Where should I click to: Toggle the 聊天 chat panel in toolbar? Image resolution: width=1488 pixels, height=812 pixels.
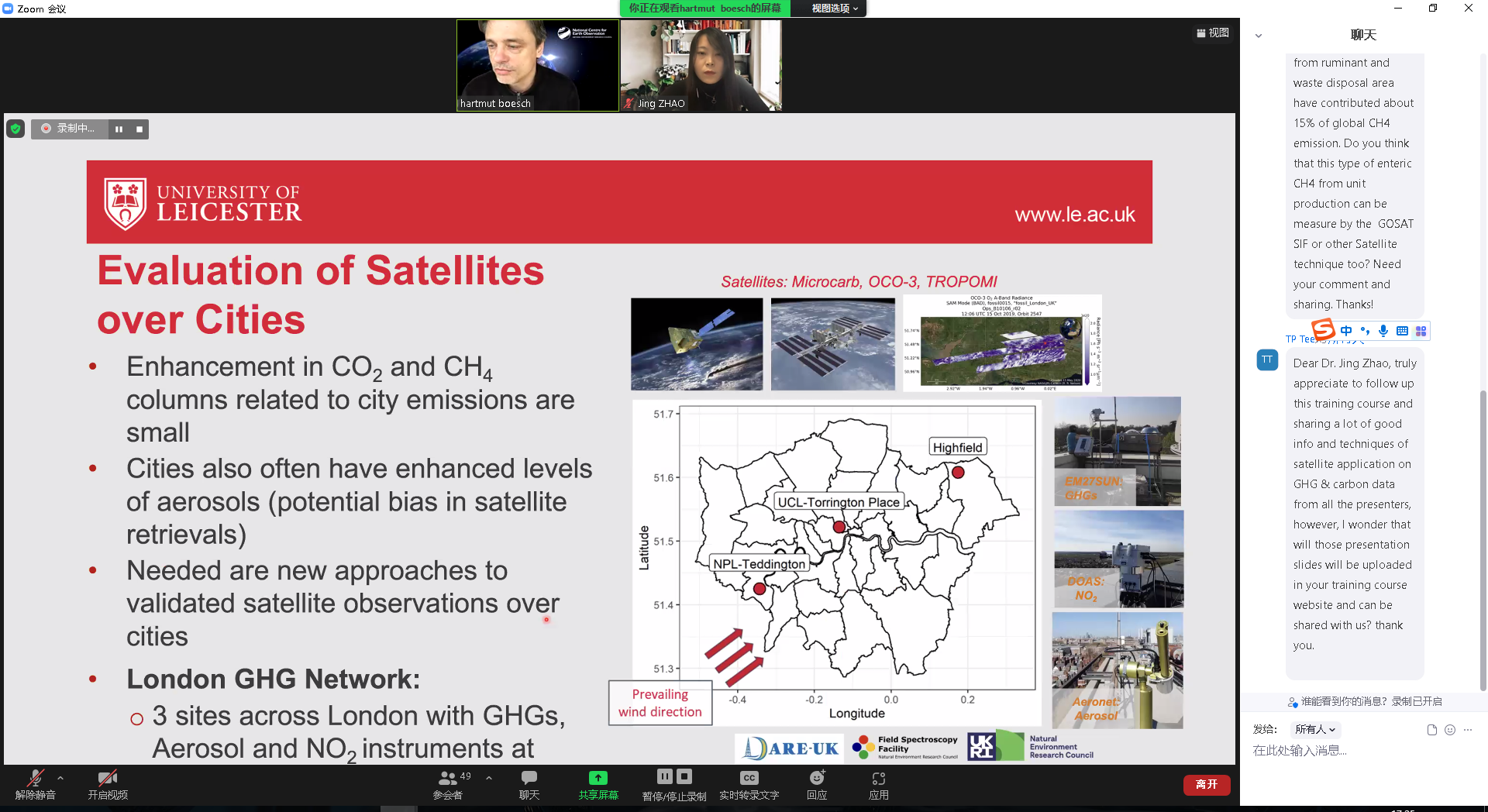pos(529,784)
